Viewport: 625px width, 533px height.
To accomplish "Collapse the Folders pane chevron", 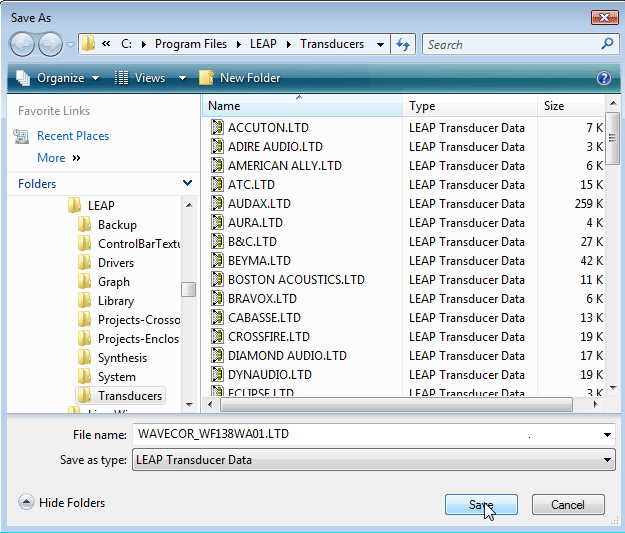I will pos(187,183).
